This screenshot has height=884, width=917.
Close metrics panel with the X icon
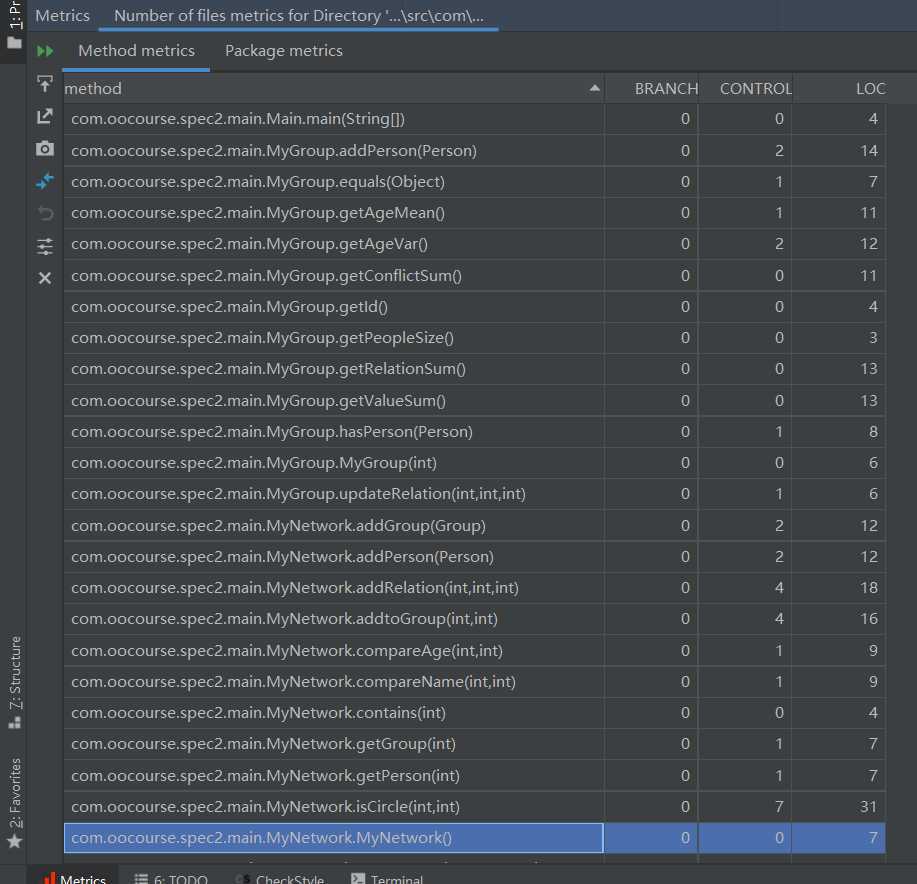pyautogui.click(x=45, y=278)
